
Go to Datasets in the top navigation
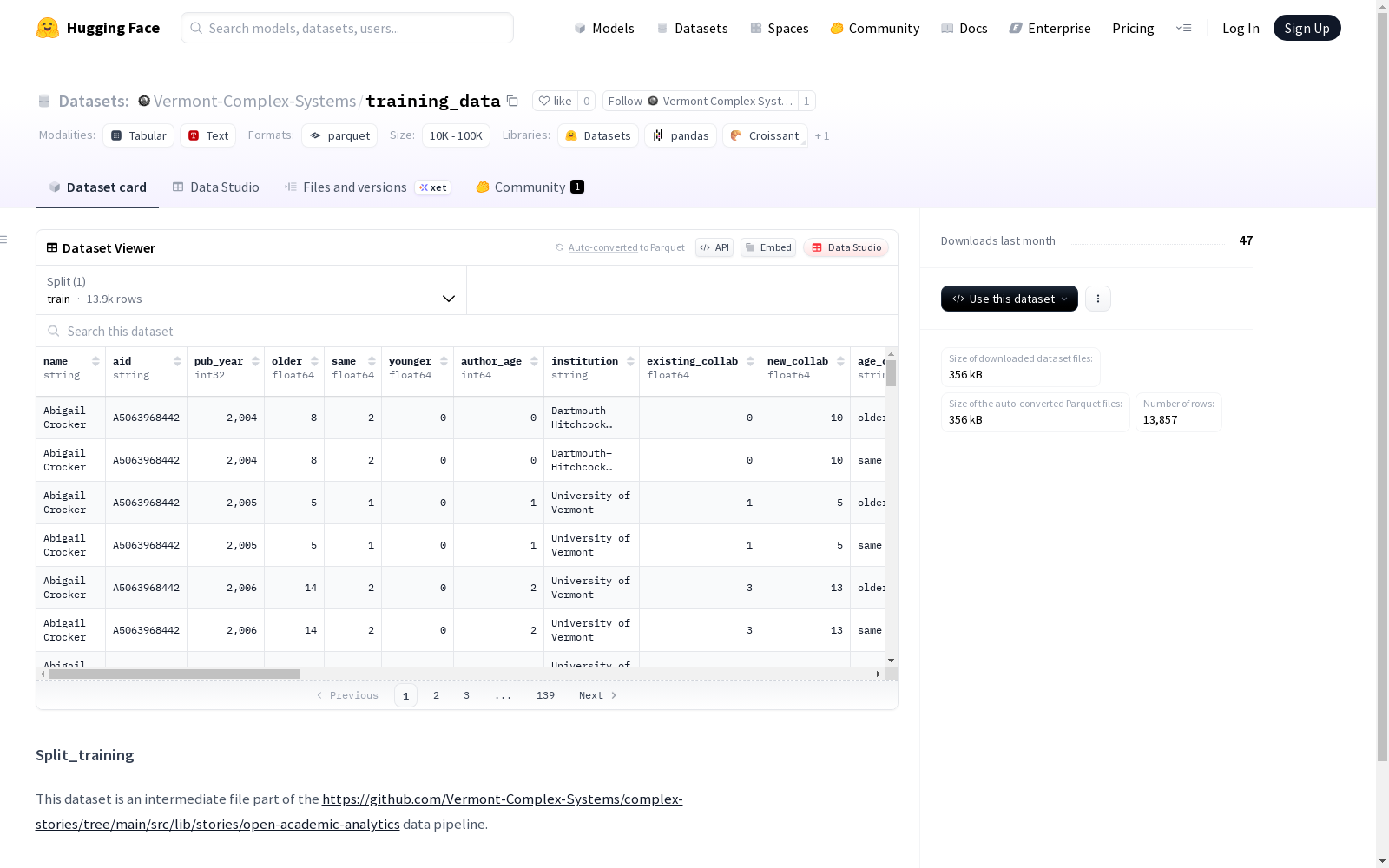click(x=692, y=28)
